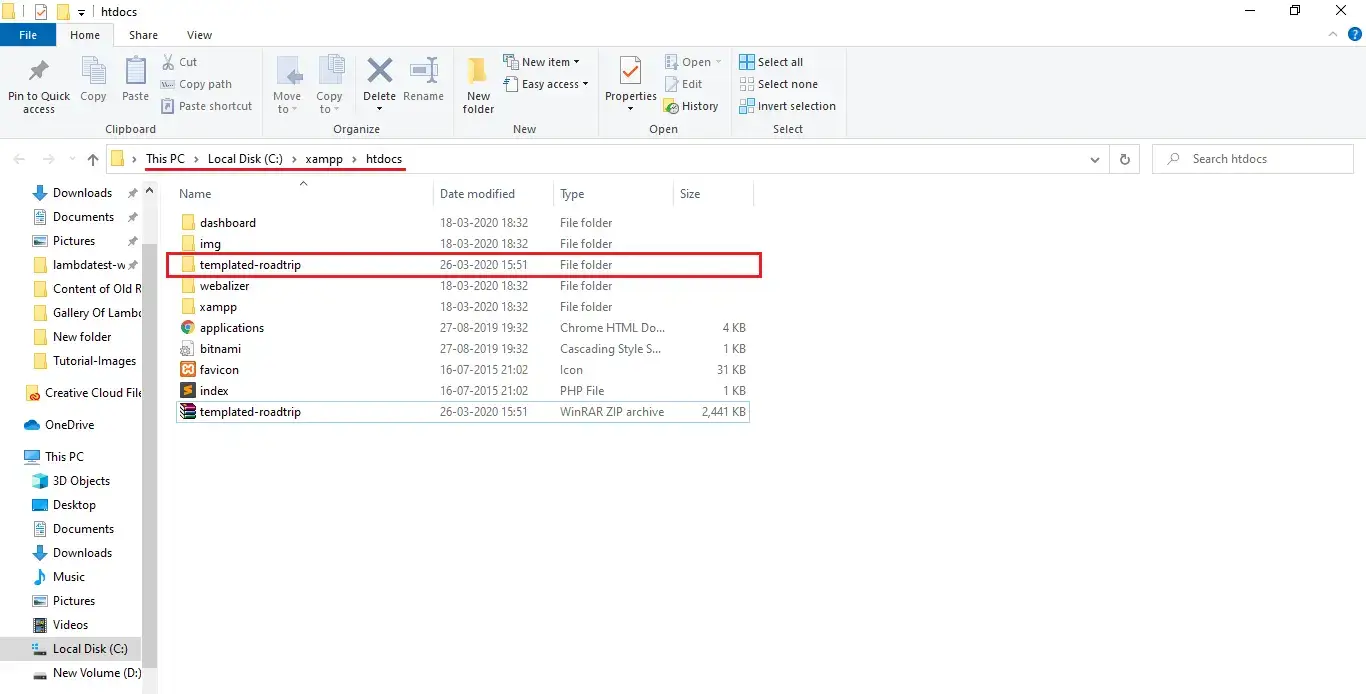Viewport: 1366px width, 694px height.
Task: Open the New item dropdown
Action: click(x=544, y=61)
